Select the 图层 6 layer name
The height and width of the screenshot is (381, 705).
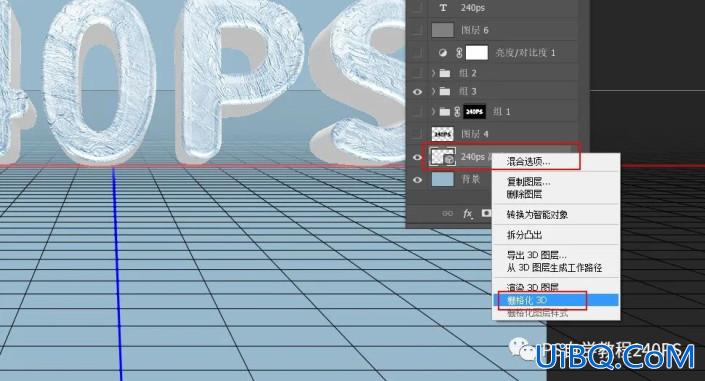click(x=474, y=31)
